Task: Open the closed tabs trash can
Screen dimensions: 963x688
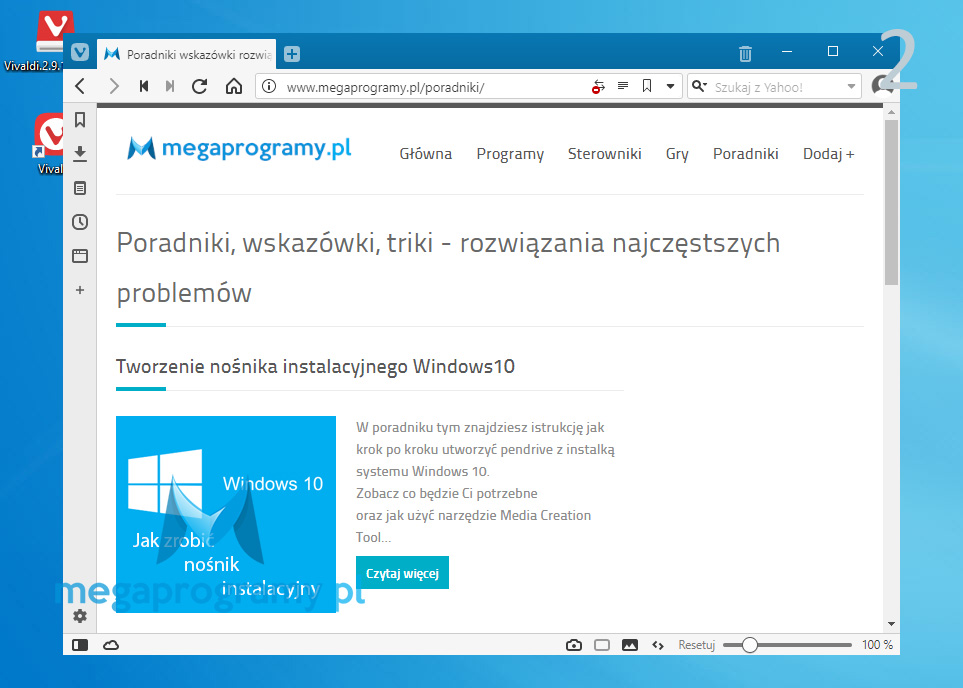Action: point(745,53)
